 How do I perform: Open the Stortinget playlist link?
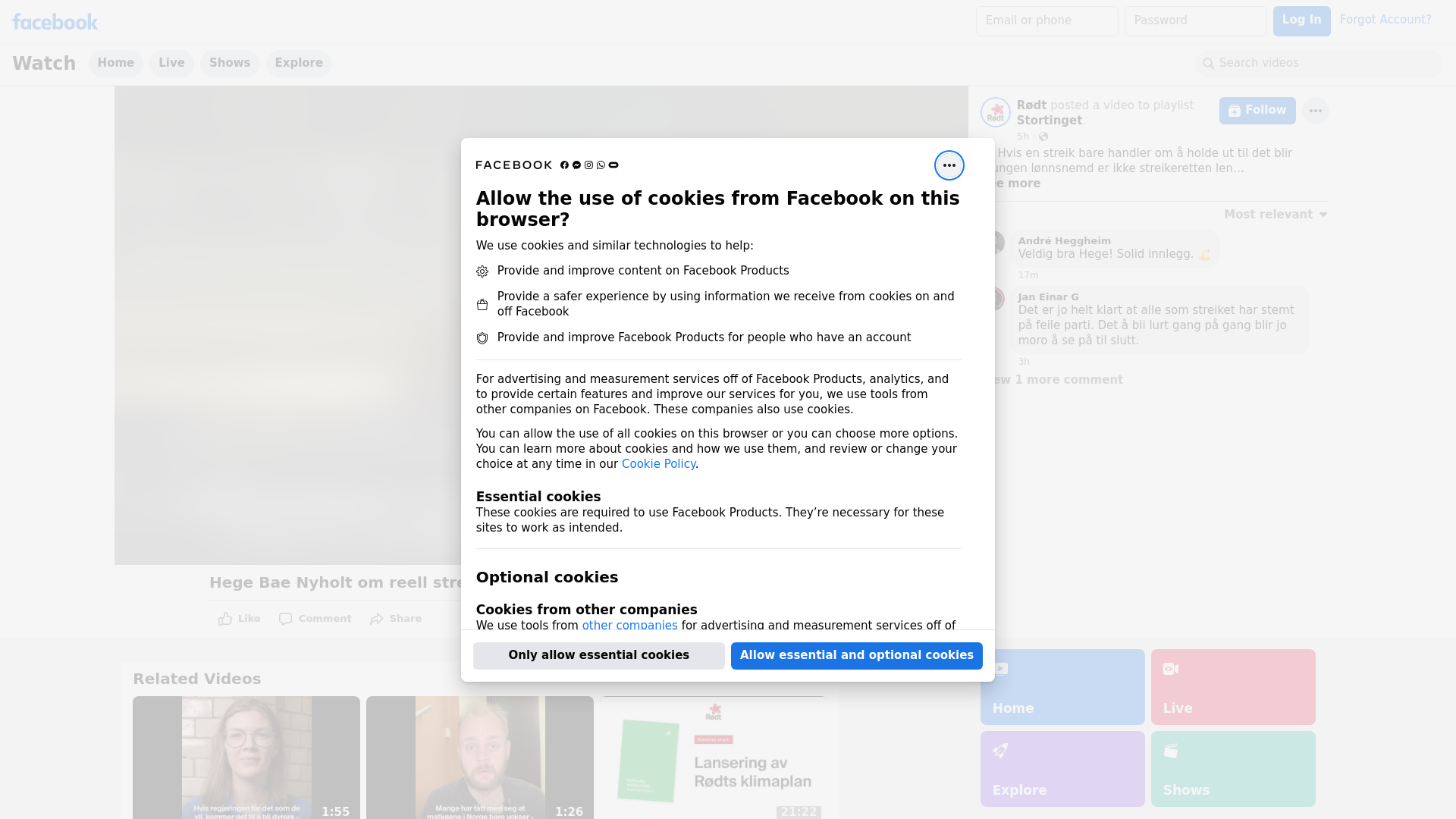coord(1050,121)
